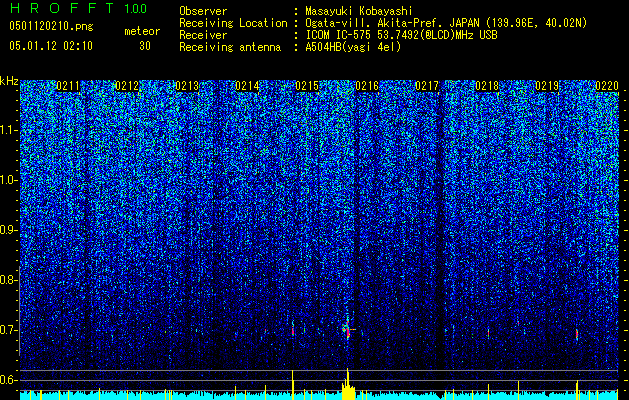Click the 0211 time marker
This screenshot has width=629, height=400.
coord(68,86)
